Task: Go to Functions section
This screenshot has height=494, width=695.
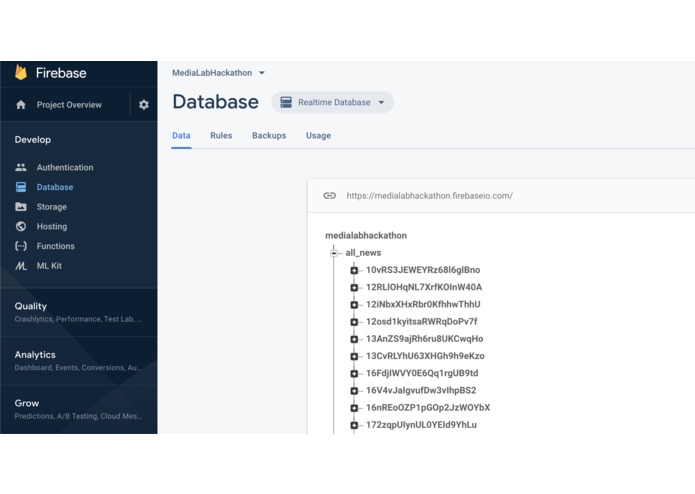Action: [x=56, y=246]
